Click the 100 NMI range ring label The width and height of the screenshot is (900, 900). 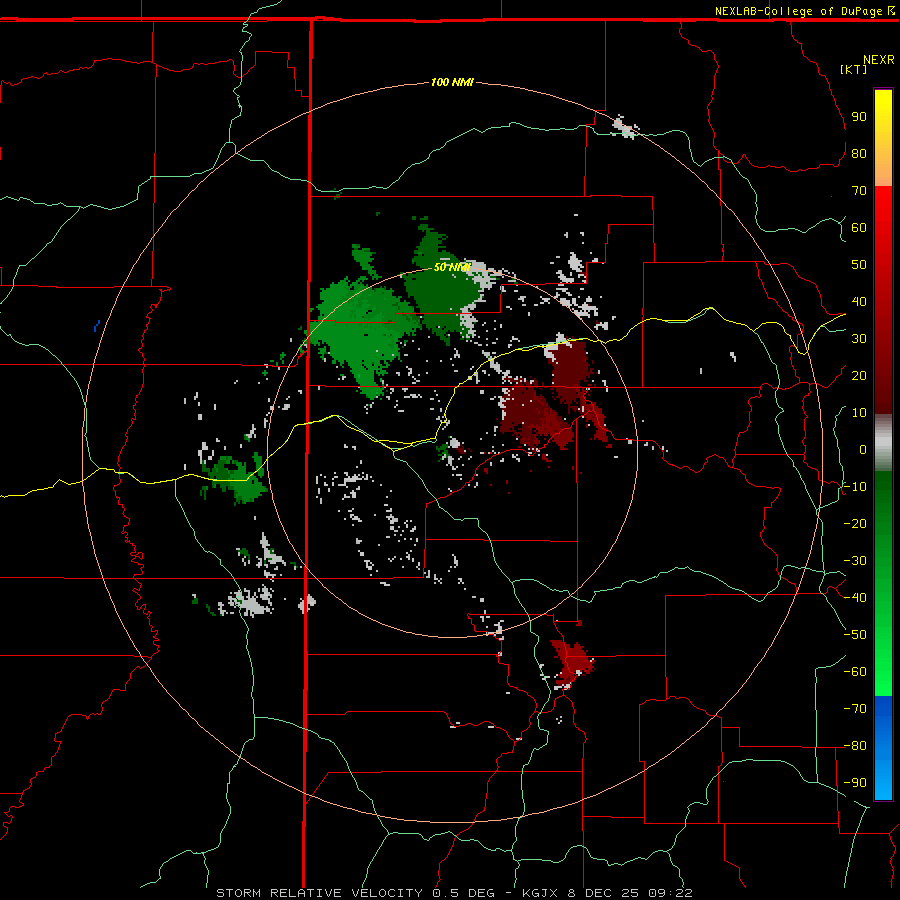tap(452, 82)
